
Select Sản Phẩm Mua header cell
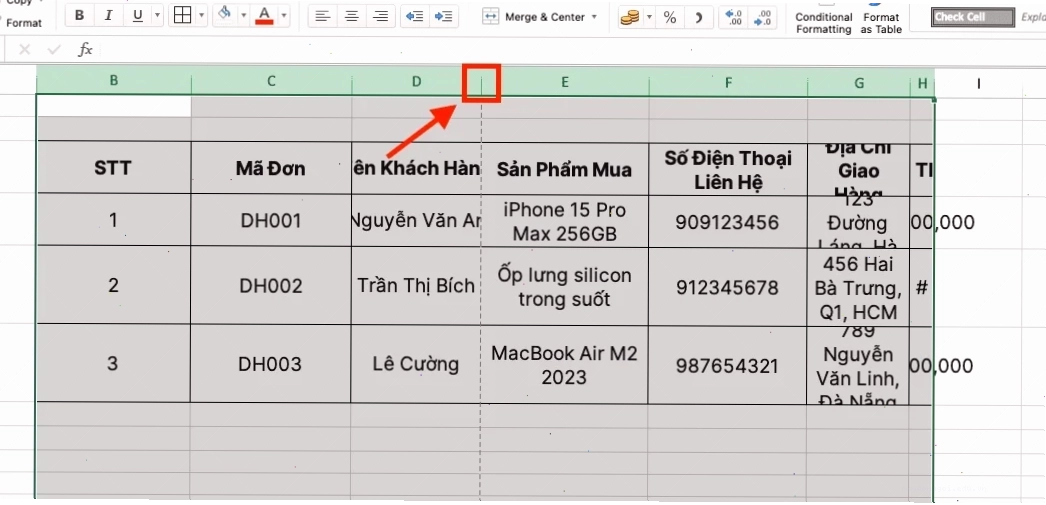(564, 169)
